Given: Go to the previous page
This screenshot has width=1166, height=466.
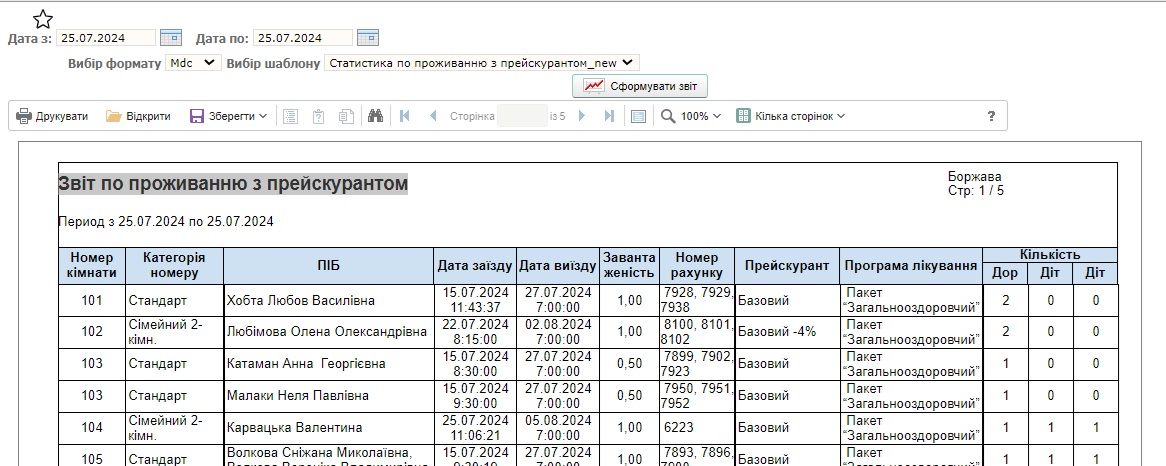Looking at the screenshot, I should (x=433, y=116).
